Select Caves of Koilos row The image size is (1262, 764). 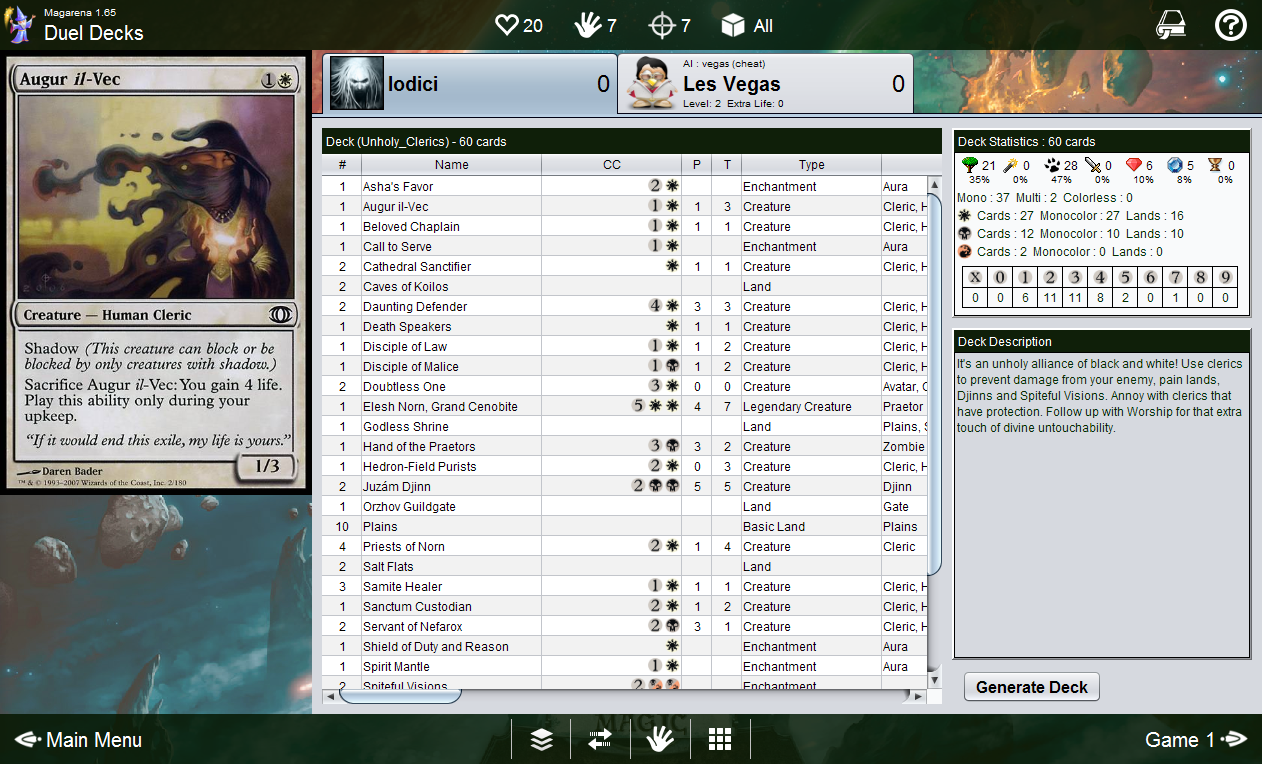(625, 286)
